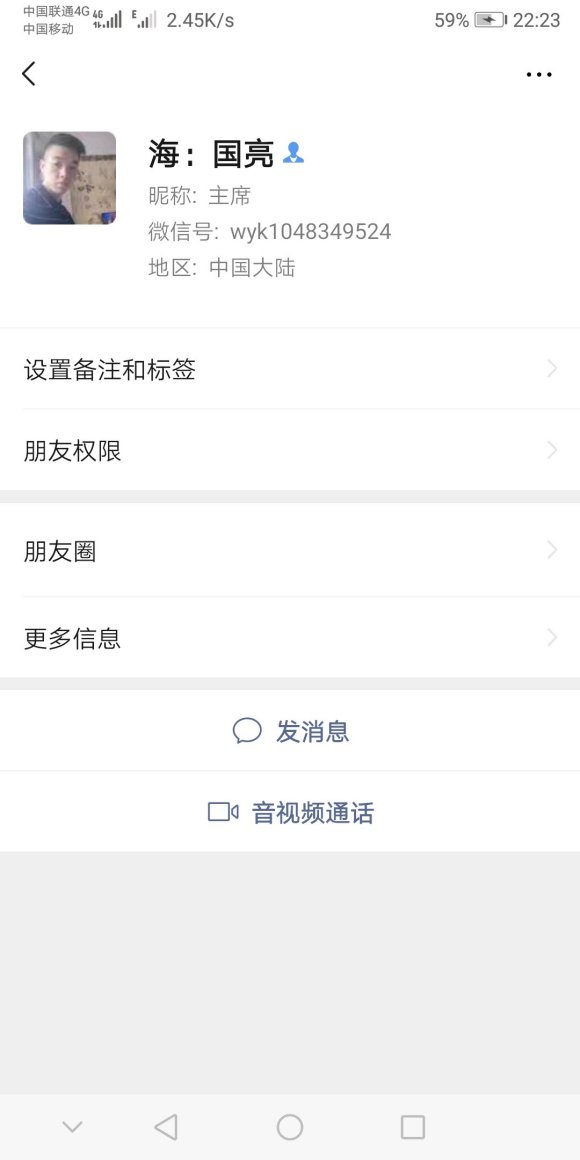Expand the 设置备注和标签 chevron

[x=552, y=368]
